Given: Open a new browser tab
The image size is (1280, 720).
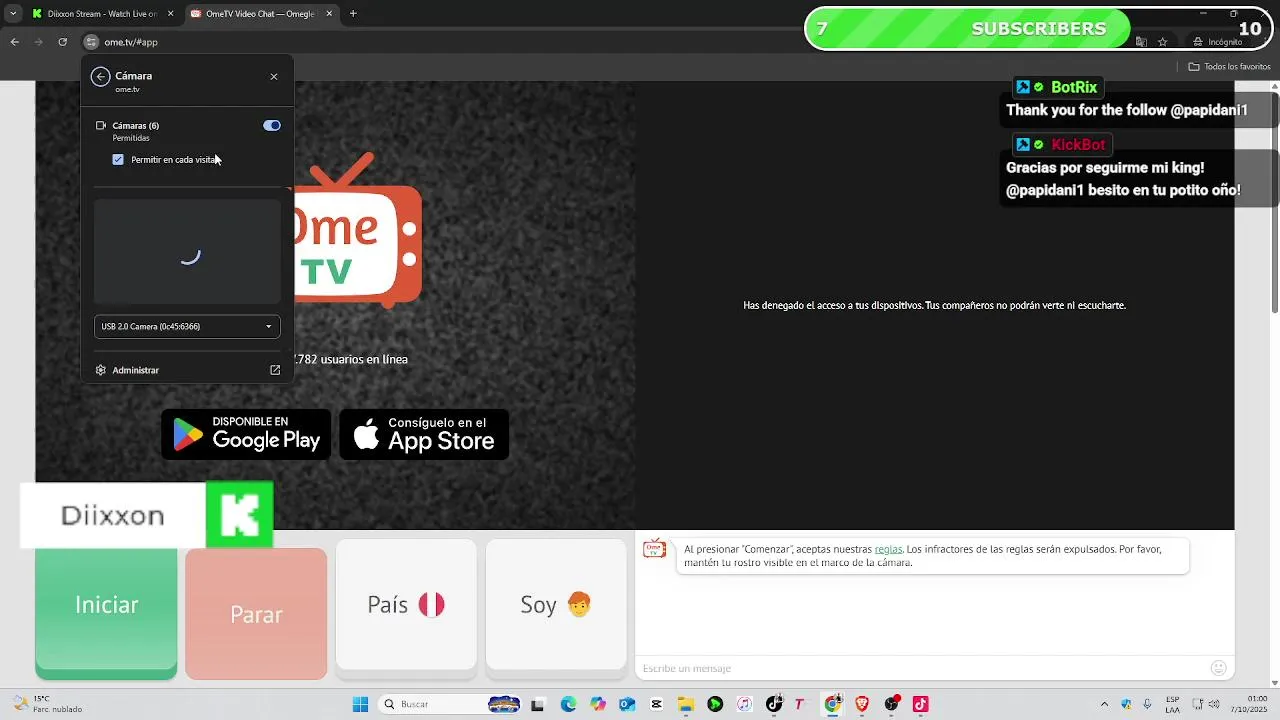Looking at the screenshot, I should (x=353, y=14).
